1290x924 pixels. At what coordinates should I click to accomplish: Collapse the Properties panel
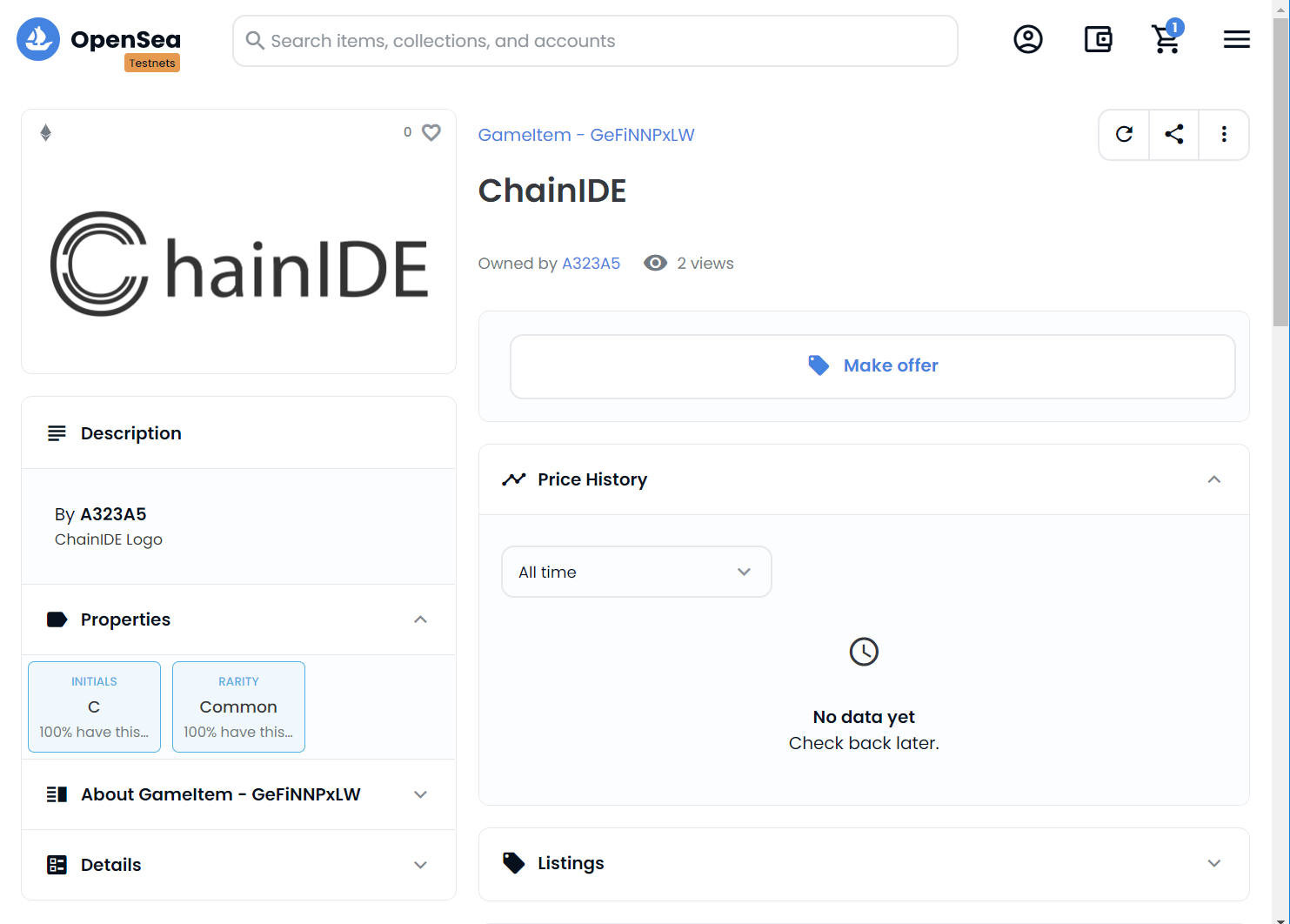click(420, 619)
